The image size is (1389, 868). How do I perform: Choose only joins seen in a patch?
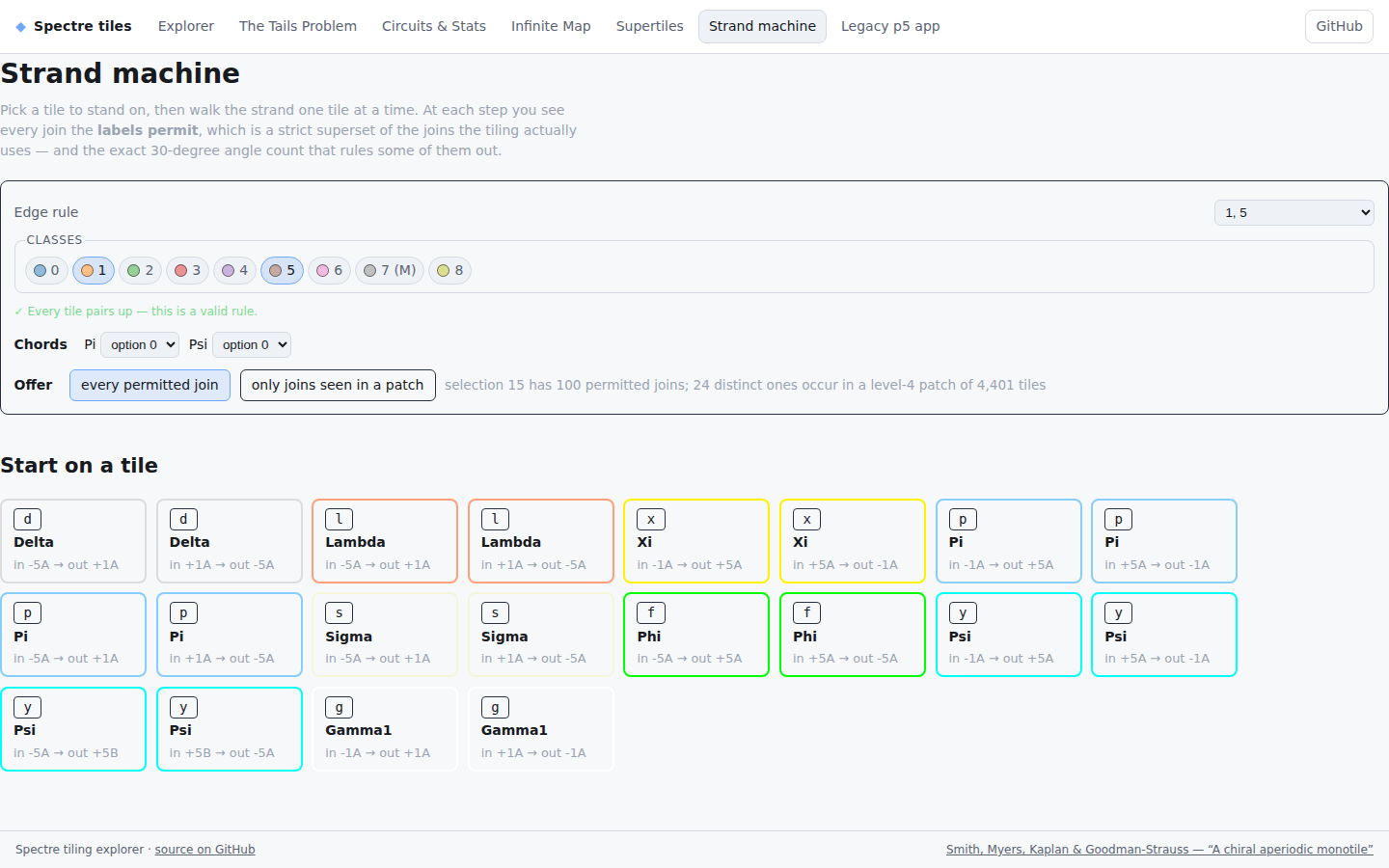pos(338,385)
